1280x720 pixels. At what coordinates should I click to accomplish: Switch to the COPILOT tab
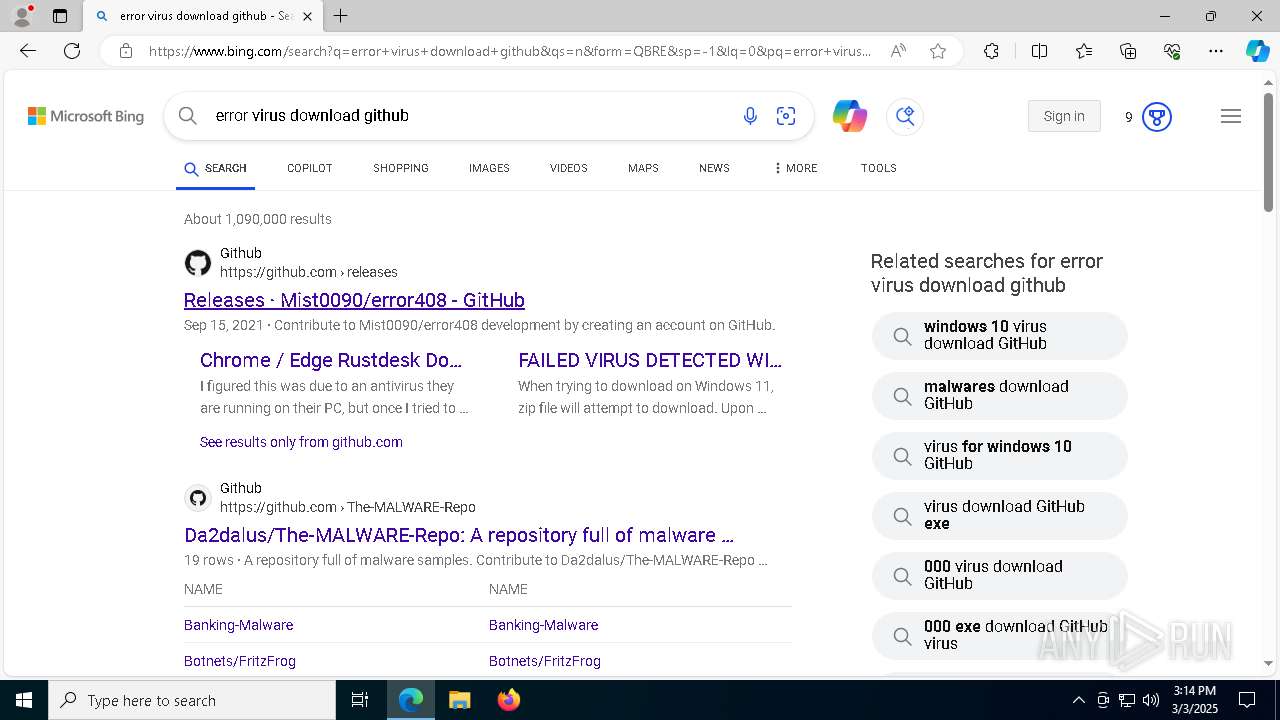coord(309,168)
